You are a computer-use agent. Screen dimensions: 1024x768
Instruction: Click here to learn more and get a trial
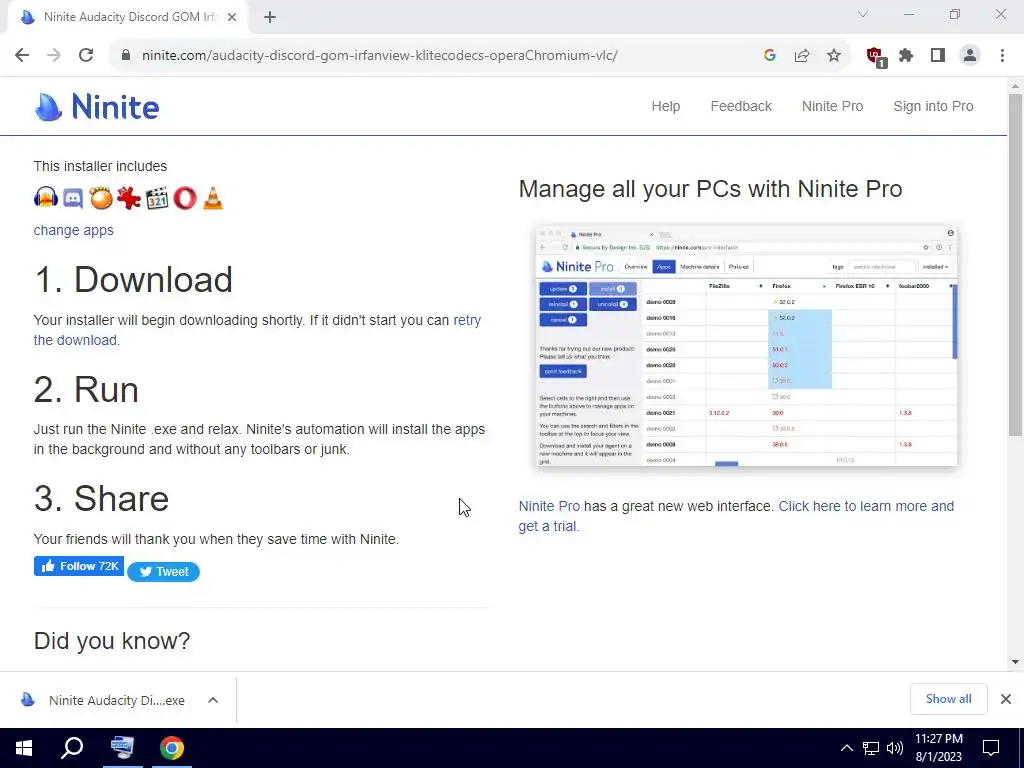tap(866, 506)
